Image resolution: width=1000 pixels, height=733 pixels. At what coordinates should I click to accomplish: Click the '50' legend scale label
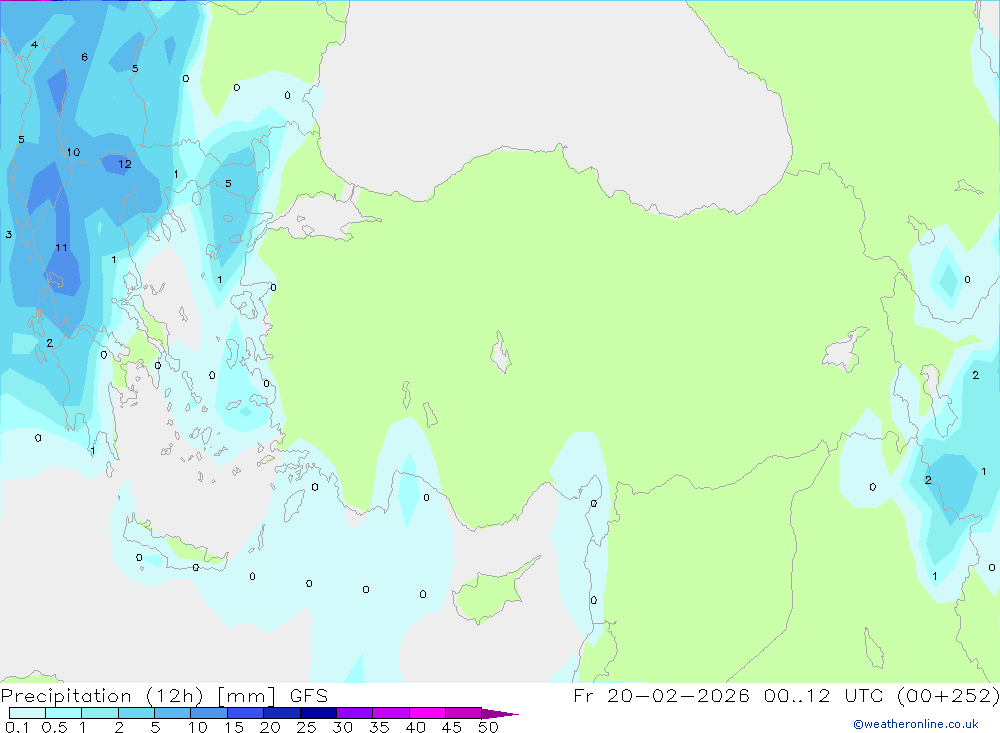(x=488, y=727)
